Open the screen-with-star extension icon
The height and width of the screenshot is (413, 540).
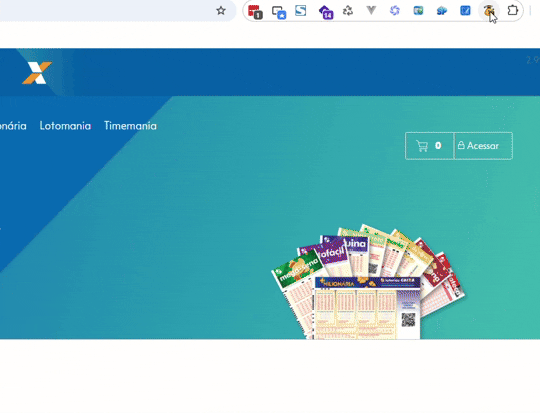[x=279, y=12]
